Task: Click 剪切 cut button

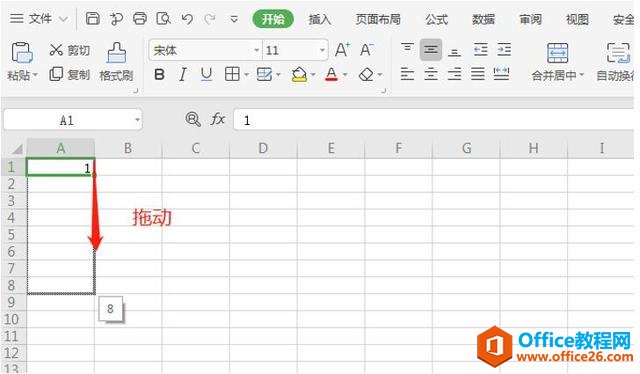Action: pyautogui.click(x=69, y=50)
